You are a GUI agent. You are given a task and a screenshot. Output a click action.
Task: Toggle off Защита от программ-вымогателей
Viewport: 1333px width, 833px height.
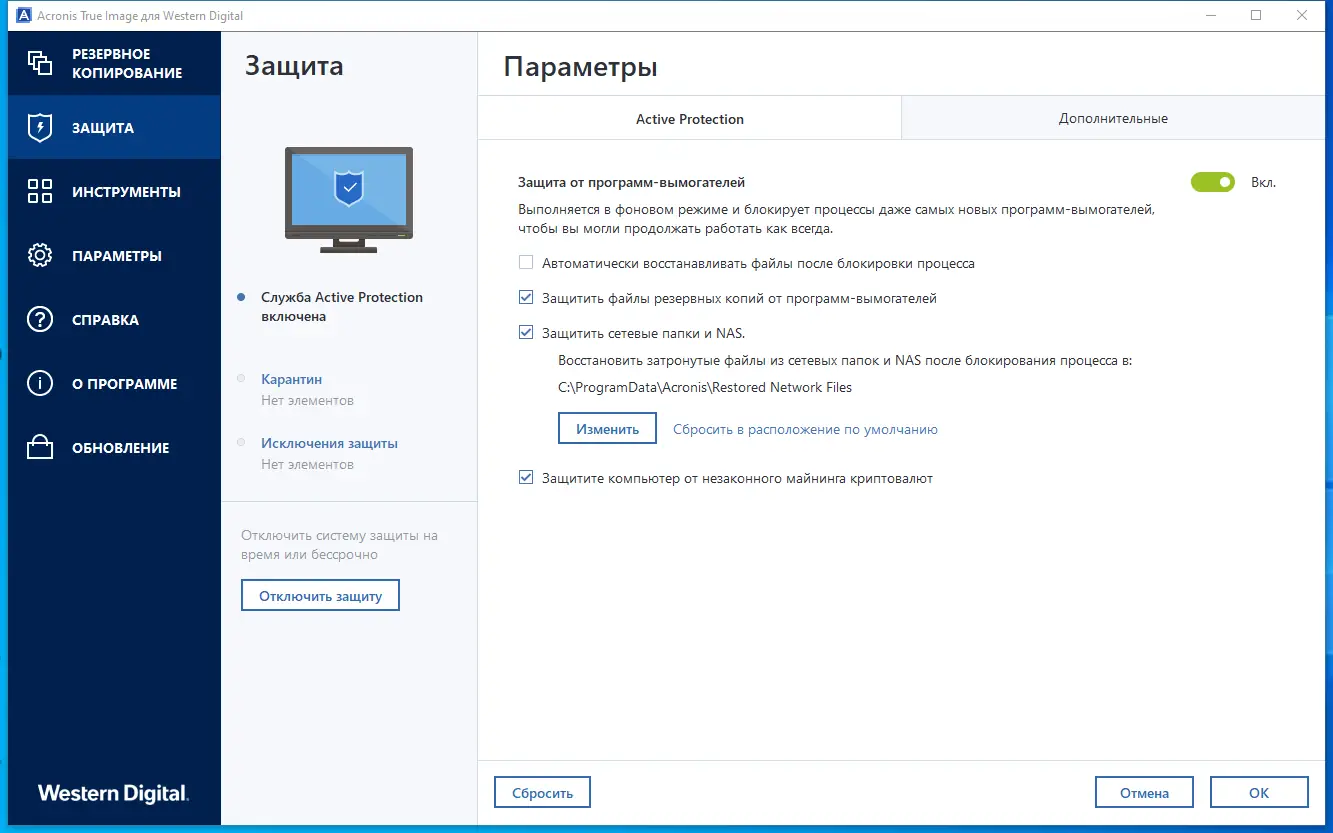(x=1212, y=182)
